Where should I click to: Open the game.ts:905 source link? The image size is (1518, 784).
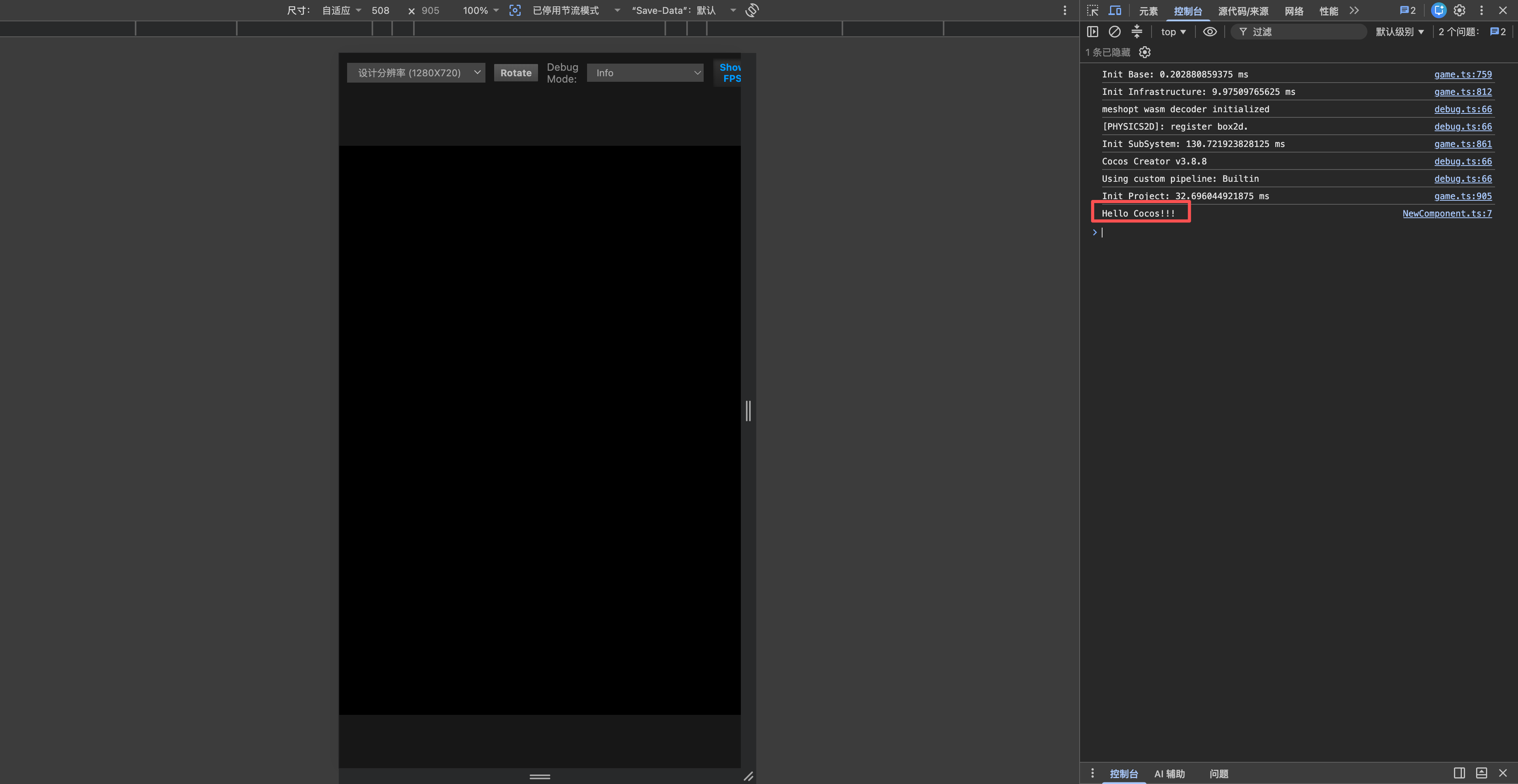tap(1463, 196)
